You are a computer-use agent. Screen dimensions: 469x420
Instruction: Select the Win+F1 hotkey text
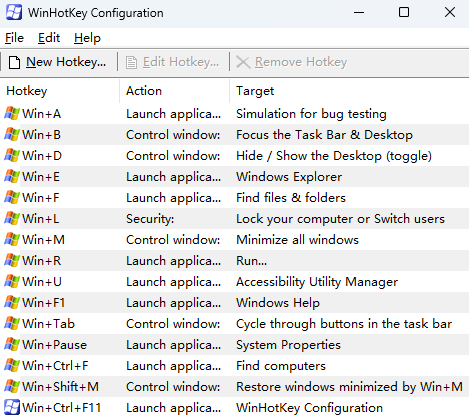click(43, 303)
